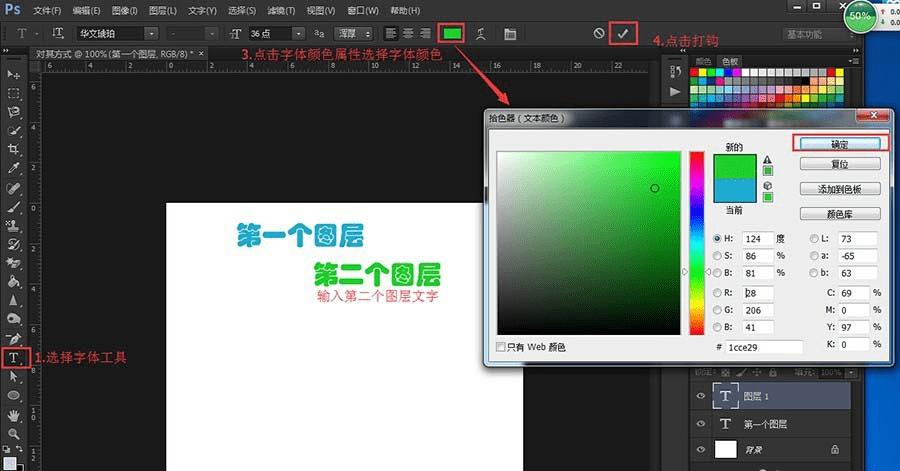Select the Eraser tool
This screenshot has height=471, width=900.
click(x=14, y=263)
